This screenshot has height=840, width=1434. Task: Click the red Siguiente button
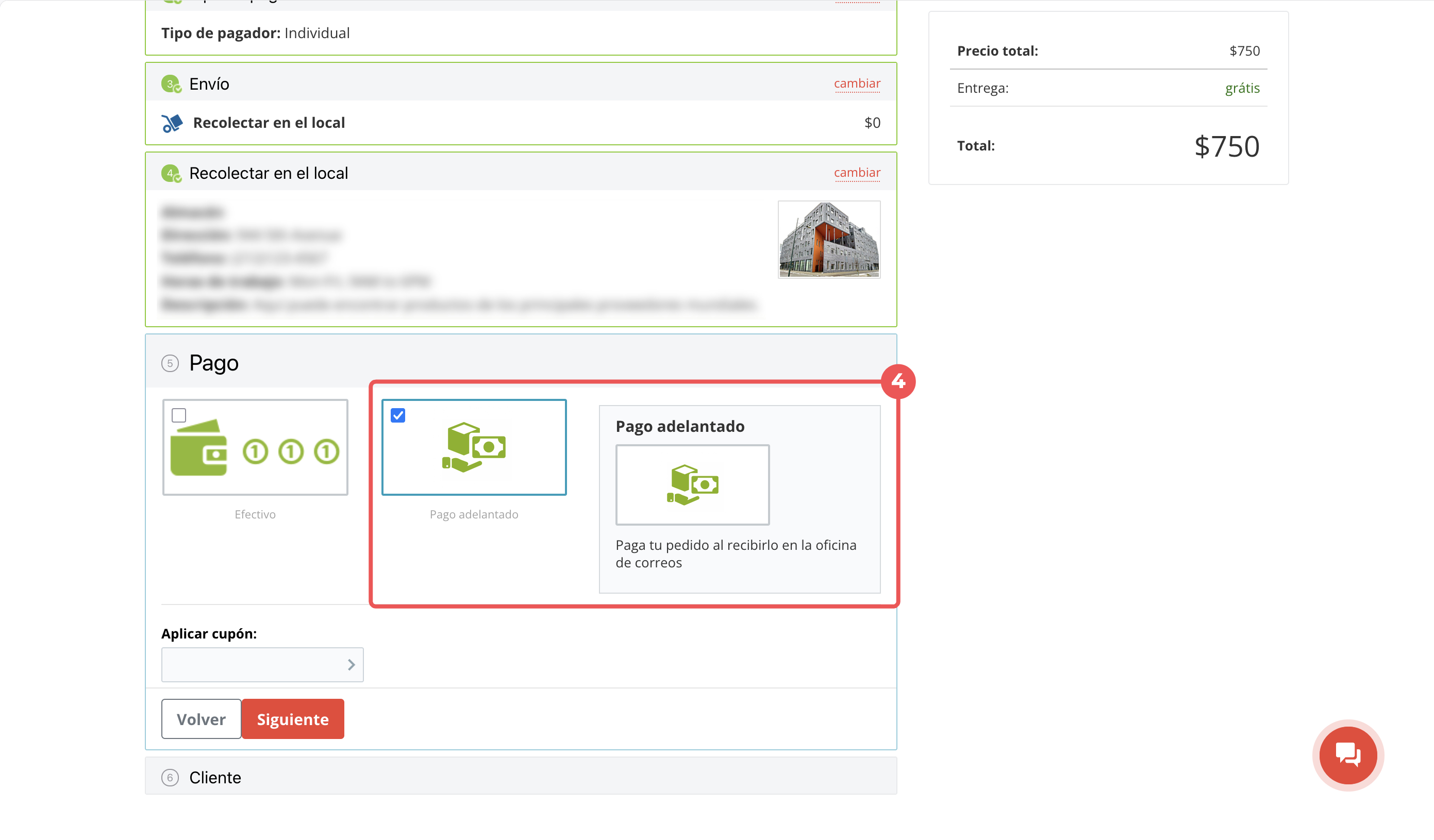(x=292, y=719)
